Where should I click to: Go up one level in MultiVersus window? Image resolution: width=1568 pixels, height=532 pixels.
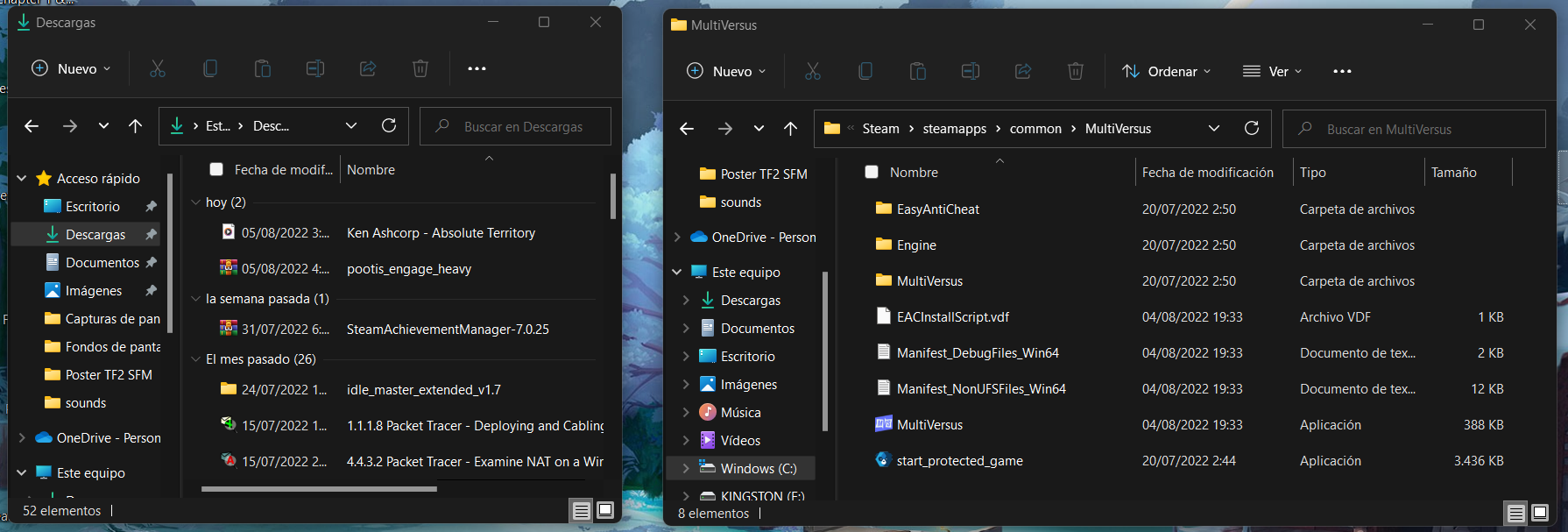point(790,129)
